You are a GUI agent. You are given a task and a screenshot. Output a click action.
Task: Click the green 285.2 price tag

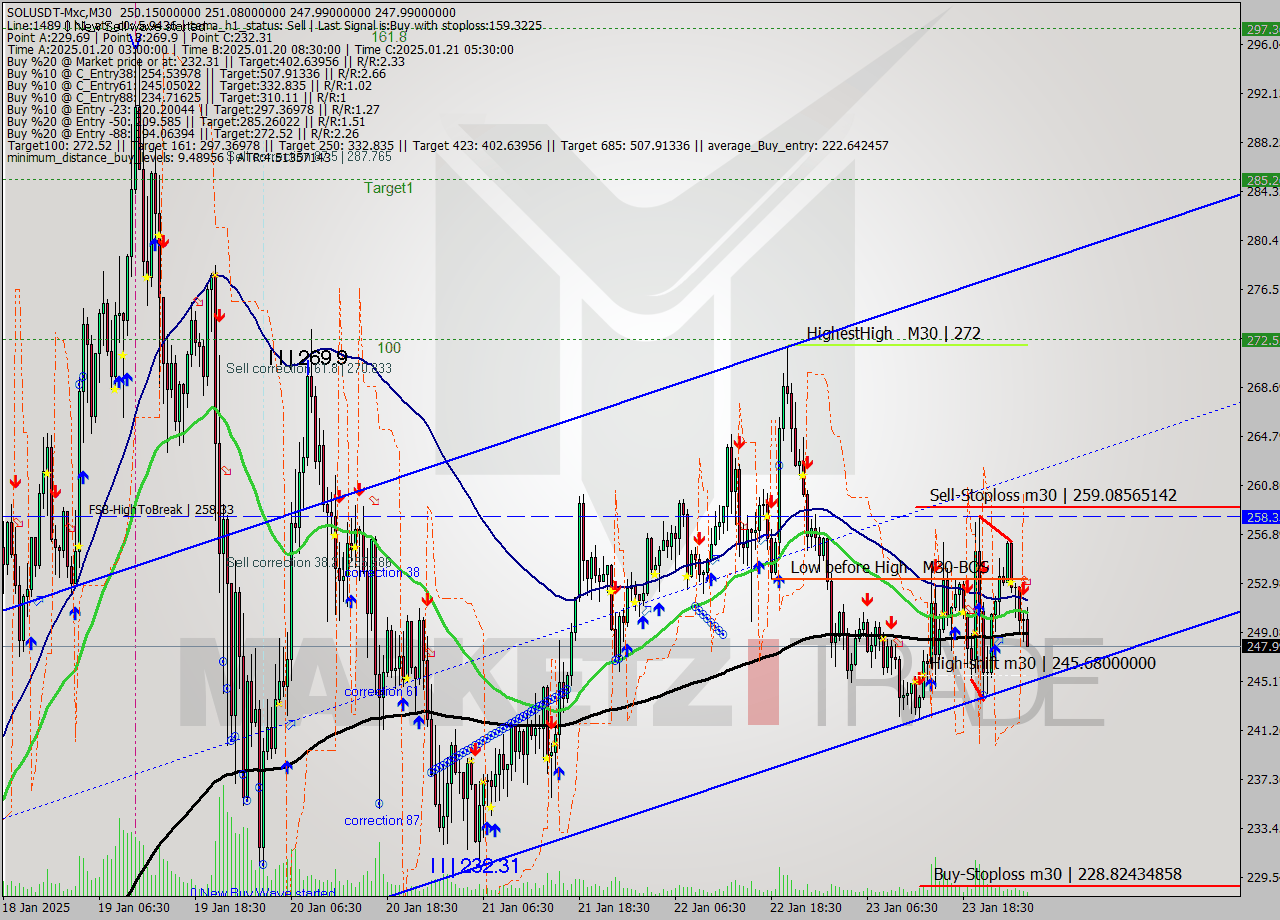1260,179
